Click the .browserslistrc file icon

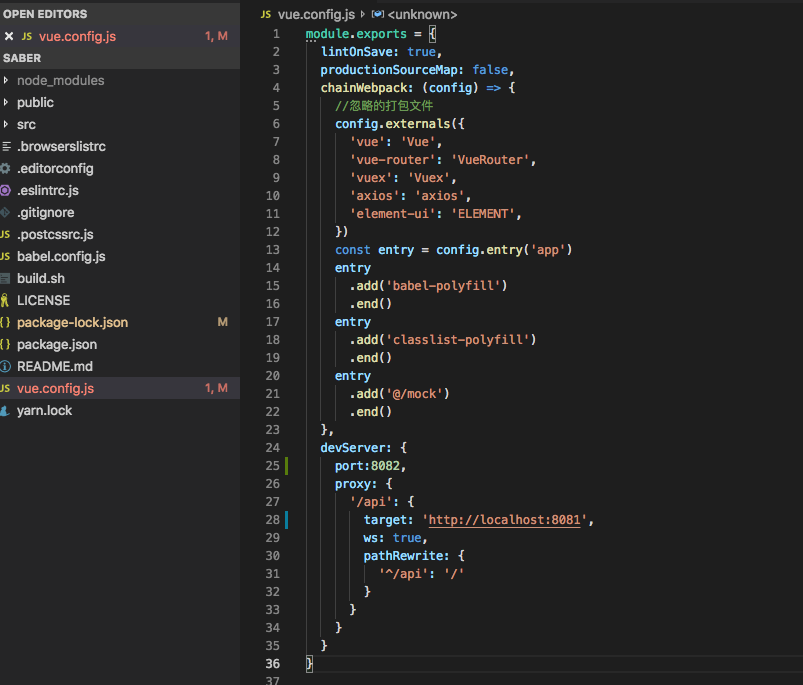pyautogui.click(x=6, y=146)
